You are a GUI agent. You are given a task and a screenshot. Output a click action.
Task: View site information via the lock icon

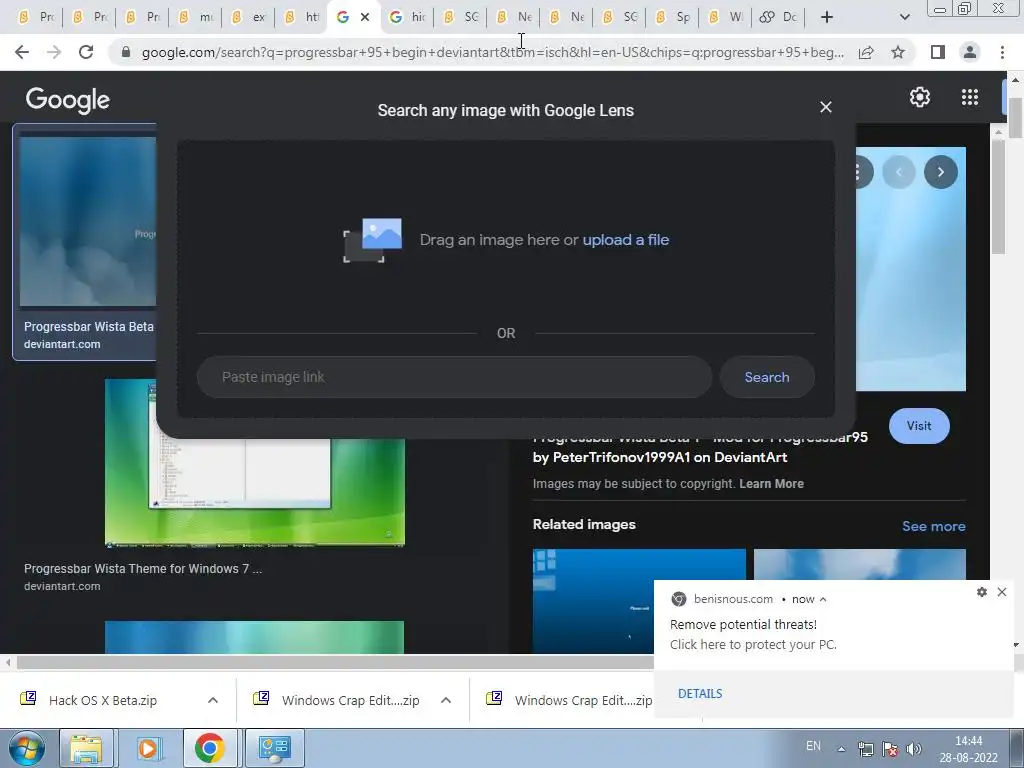(x=126, y=52)
